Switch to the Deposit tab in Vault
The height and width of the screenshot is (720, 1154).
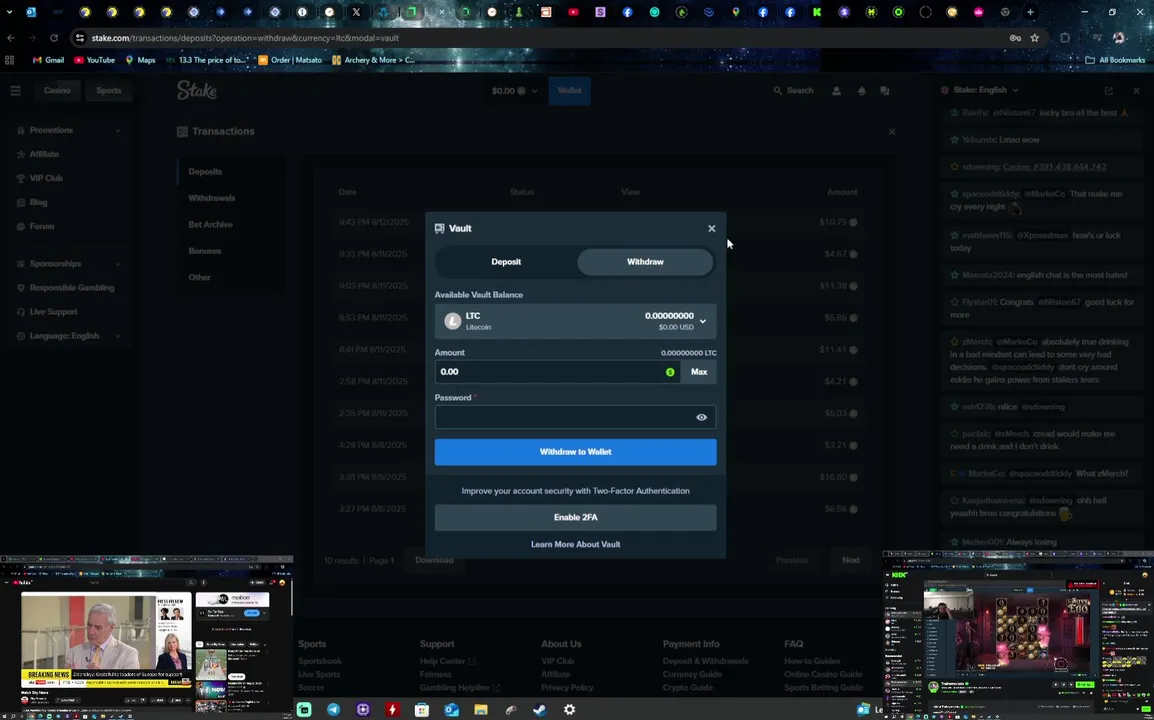(506, 261)
